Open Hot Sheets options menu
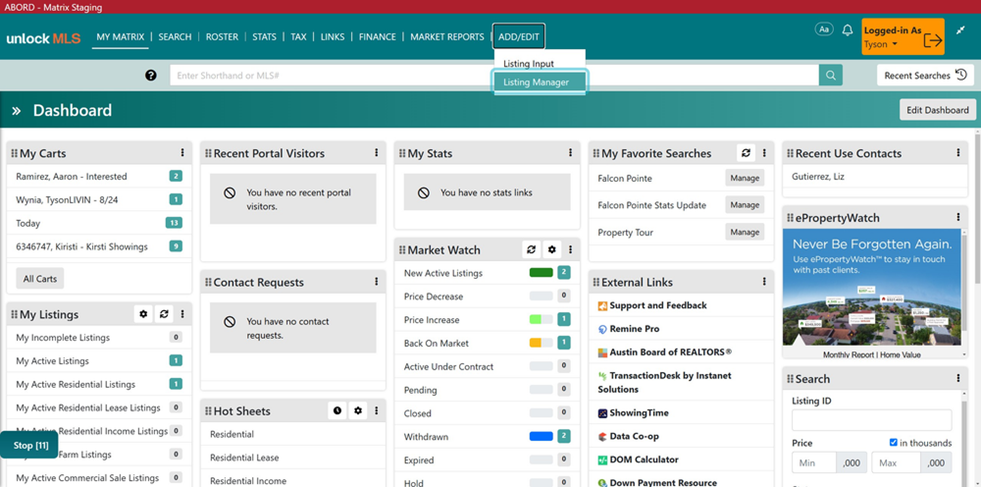 pos(376,411)
